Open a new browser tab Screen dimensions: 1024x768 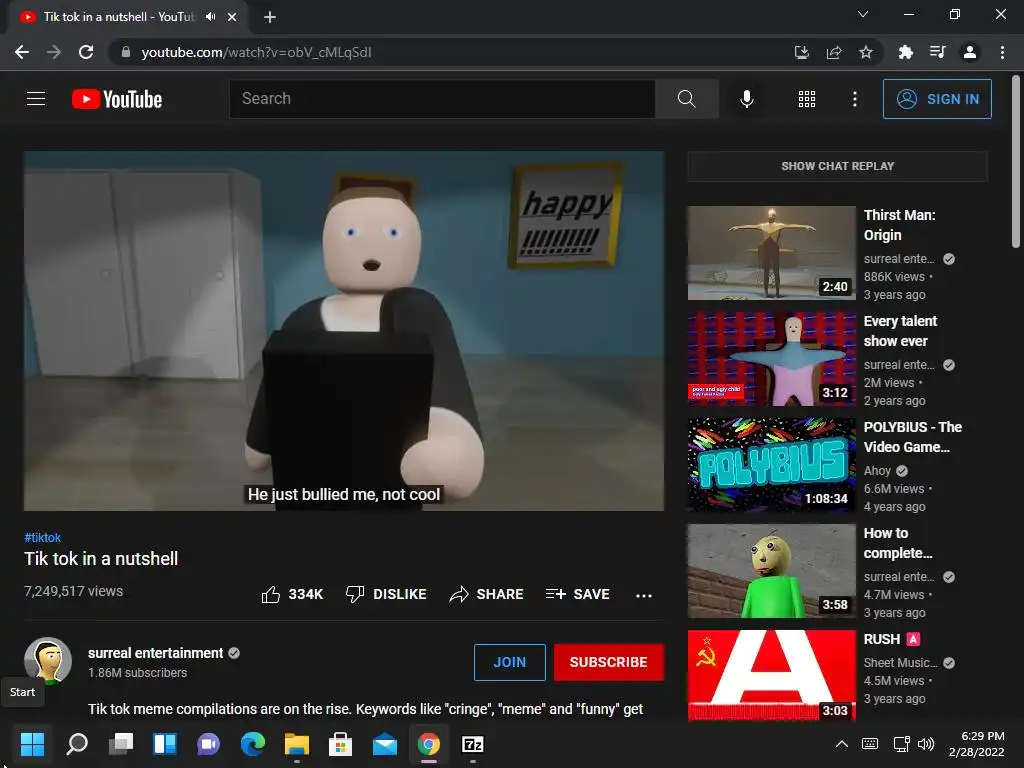pos(270,17)
